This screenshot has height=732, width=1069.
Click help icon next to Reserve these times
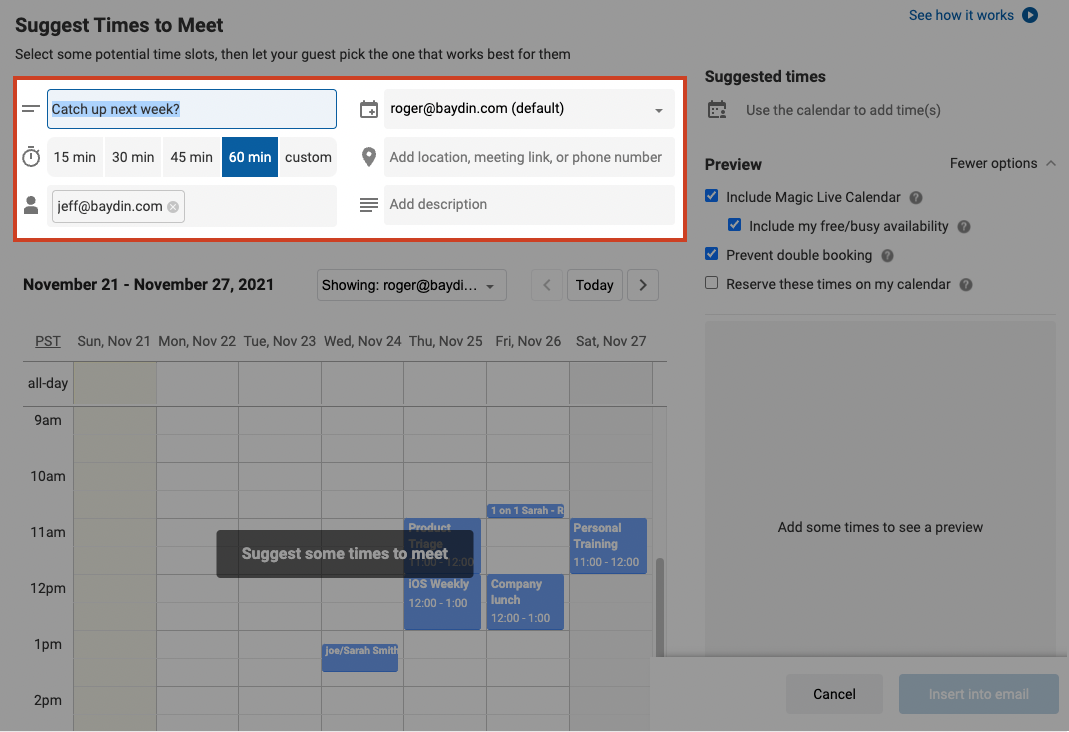[x=966, y=285]
